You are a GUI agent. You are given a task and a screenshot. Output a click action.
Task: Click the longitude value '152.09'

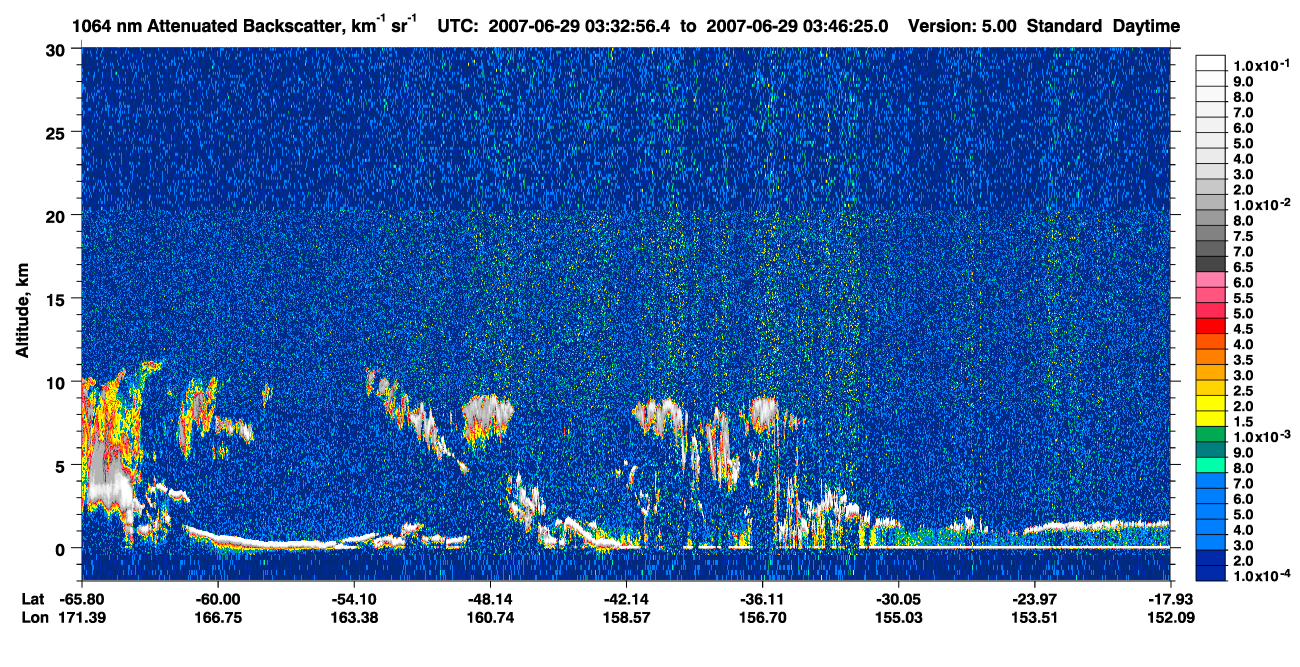click(x=1170, y=617)
